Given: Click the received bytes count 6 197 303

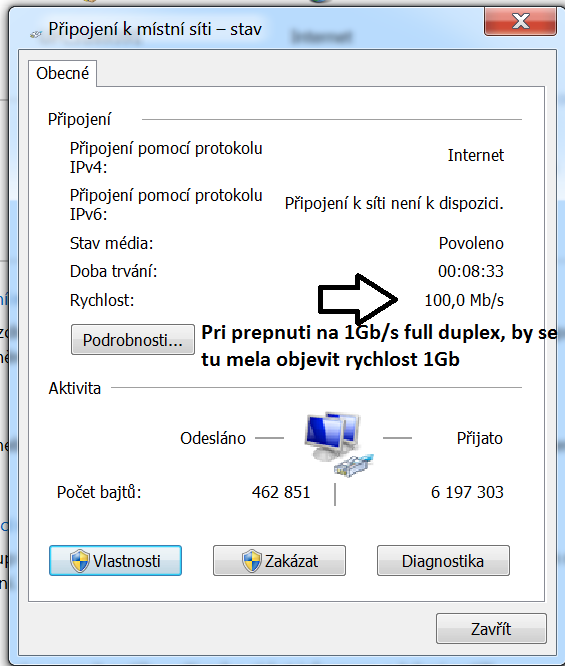Looking at the screenshot, I should 467,492.
